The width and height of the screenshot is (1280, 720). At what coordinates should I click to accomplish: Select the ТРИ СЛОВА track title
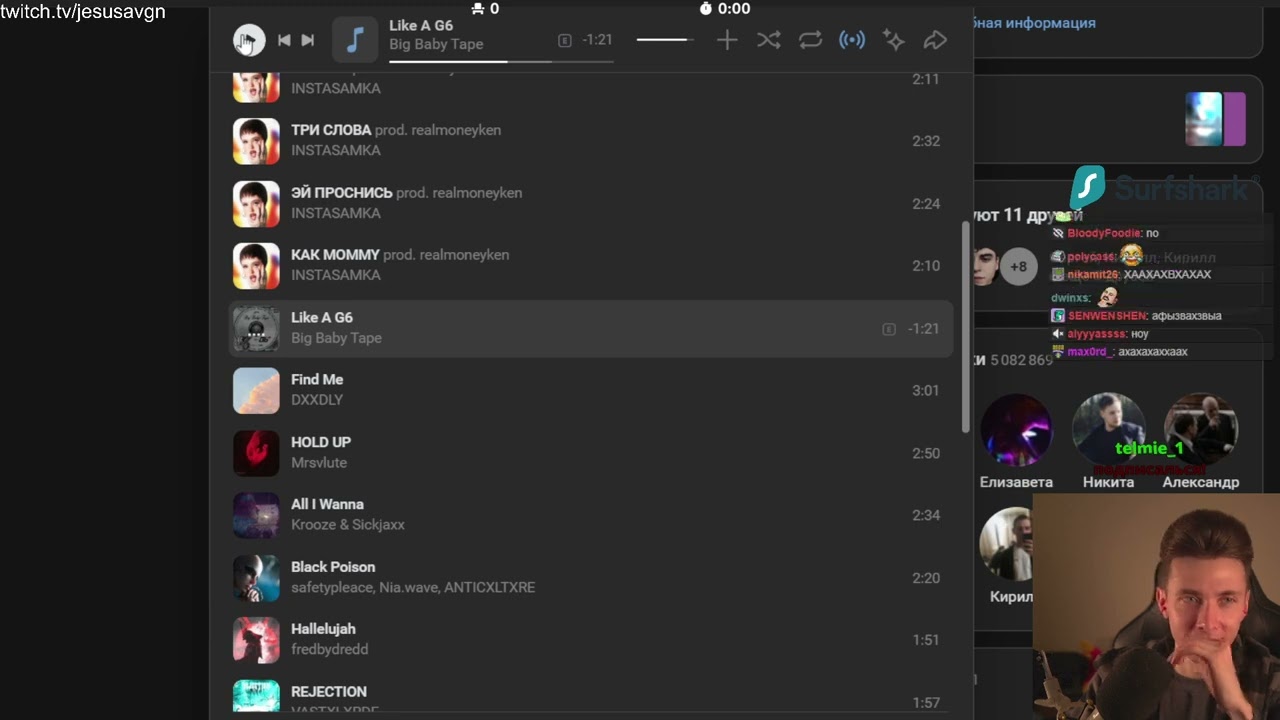click(x=331, y=130)
